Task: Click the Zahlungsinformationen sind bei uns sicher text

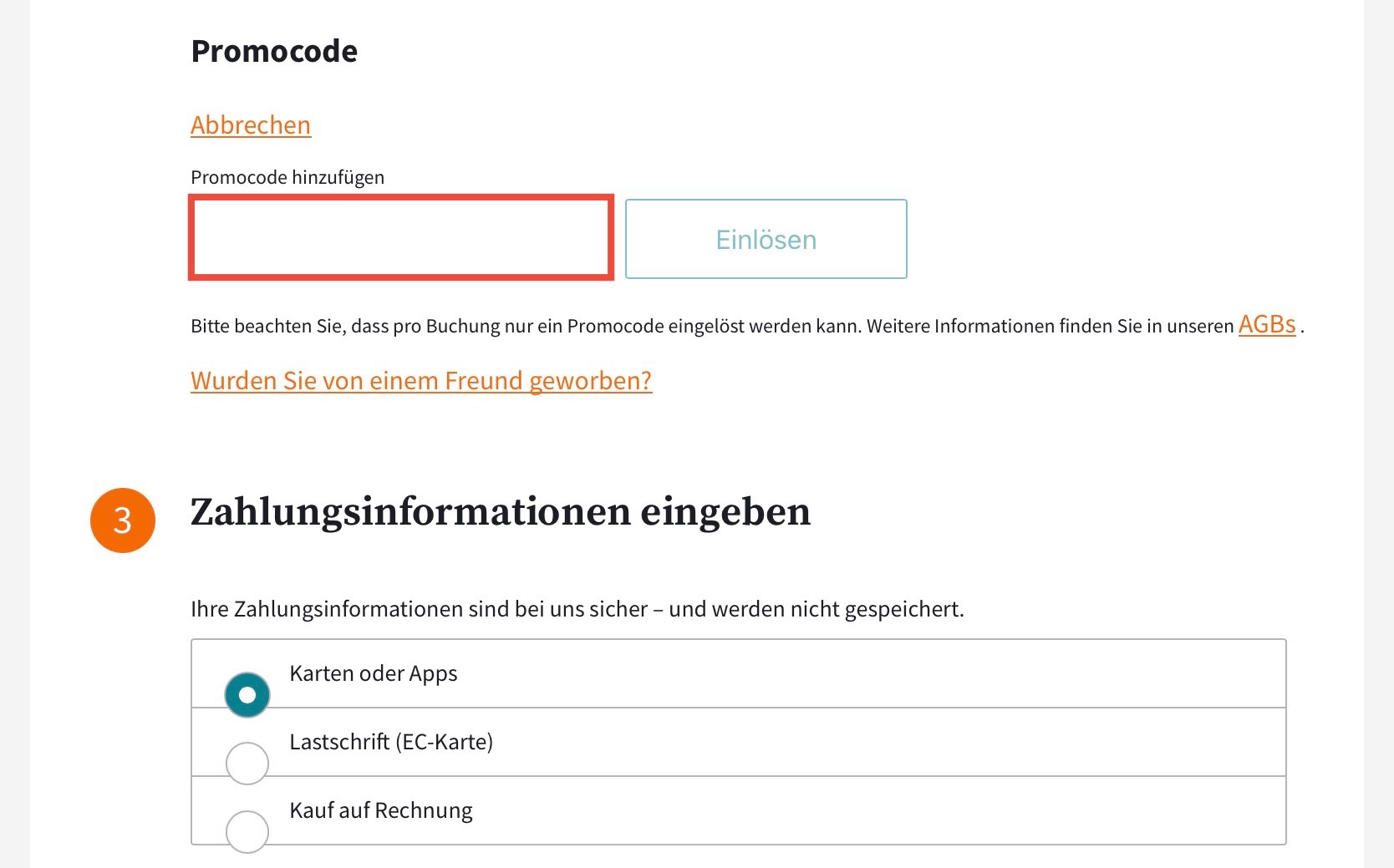Action: [x=577, y=609]
